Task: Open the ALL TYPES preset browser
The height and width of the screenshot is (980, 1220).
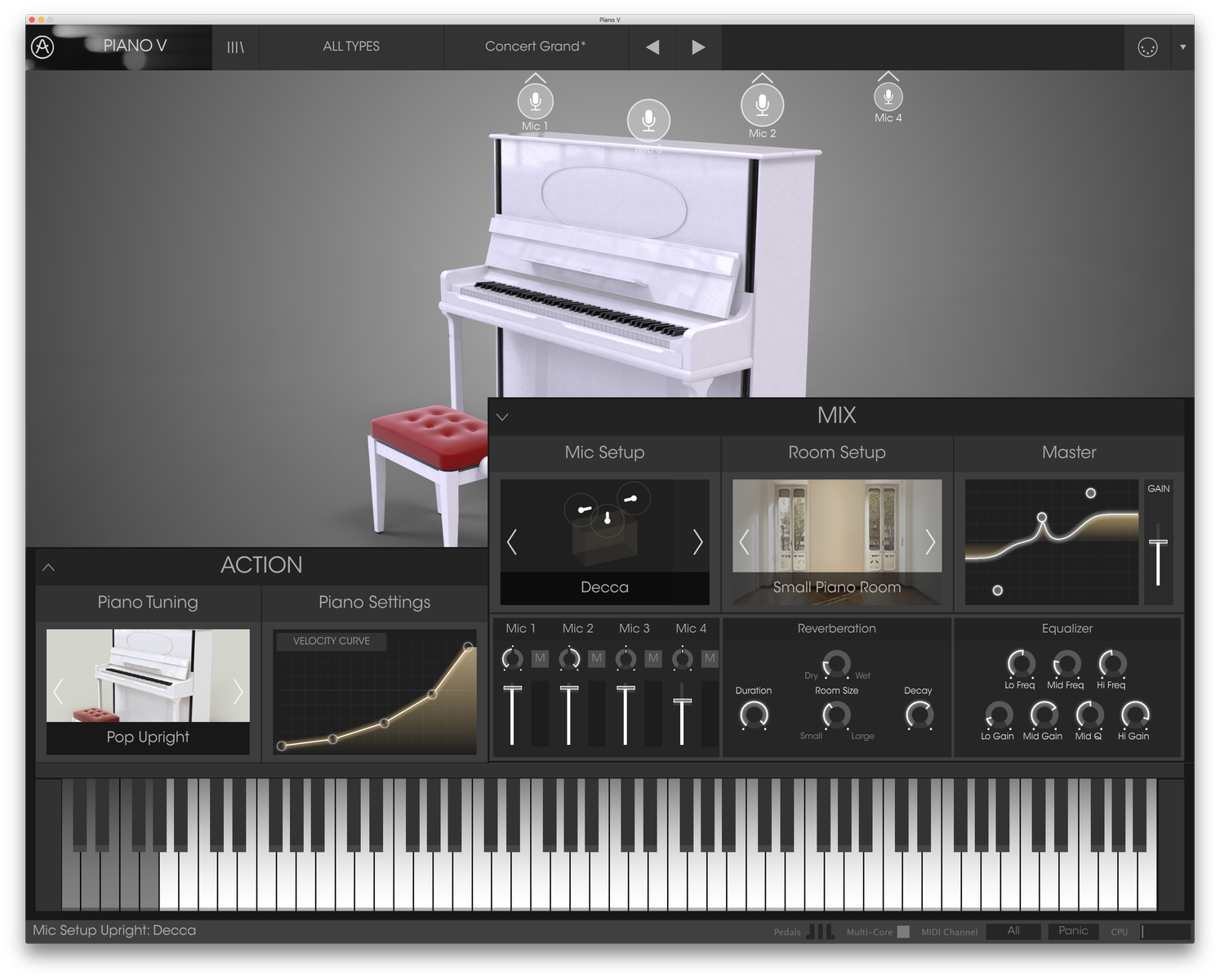Action: pyautogui.click(x=351, y=47)
